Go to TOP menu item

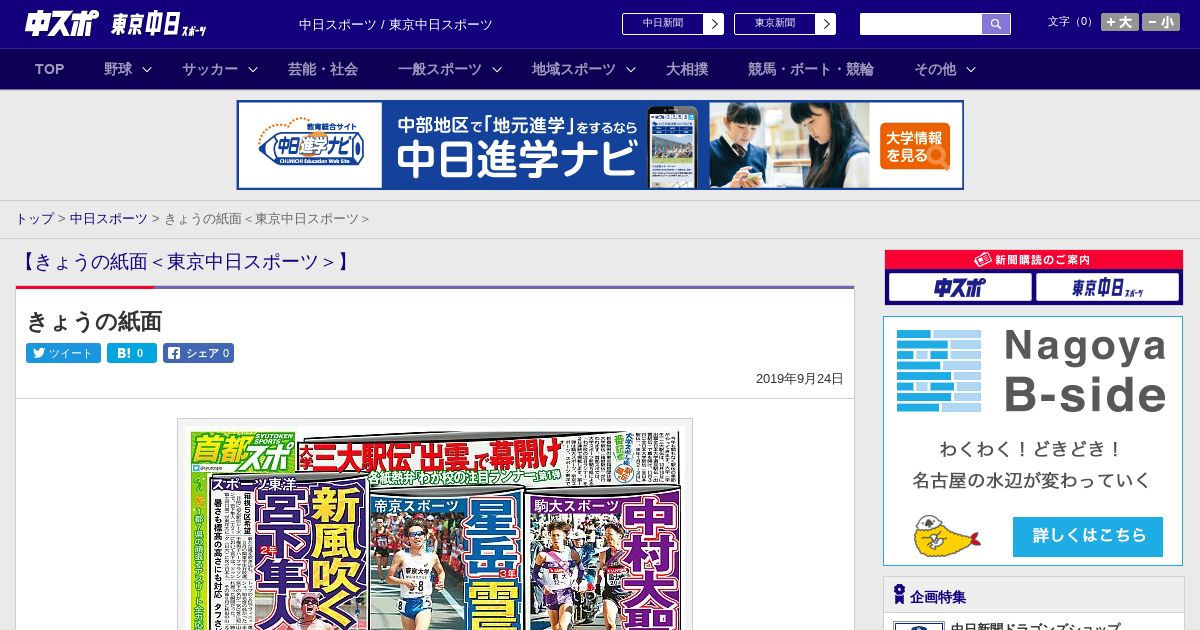point(50,69)
